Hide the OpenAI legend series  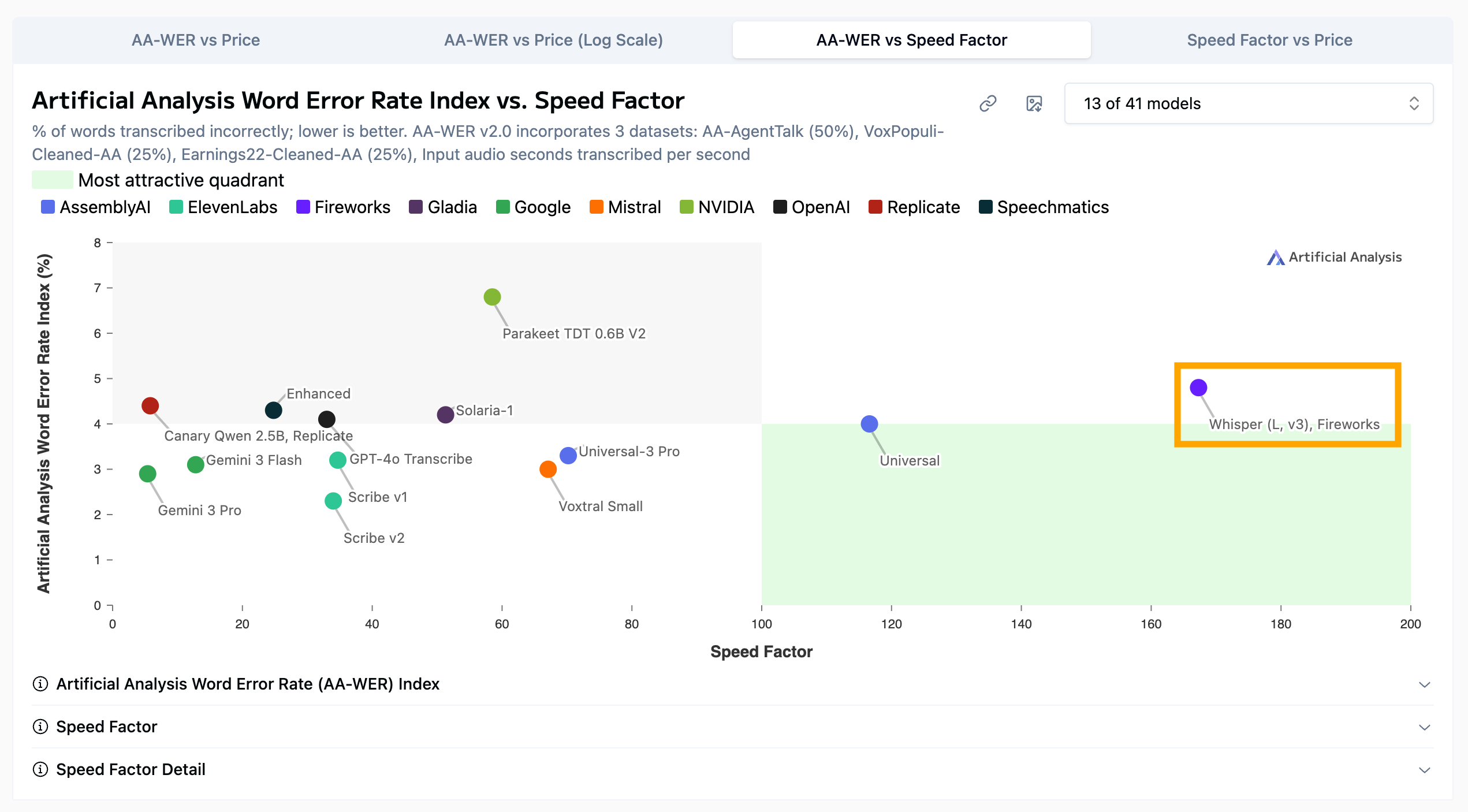[811, 207]
